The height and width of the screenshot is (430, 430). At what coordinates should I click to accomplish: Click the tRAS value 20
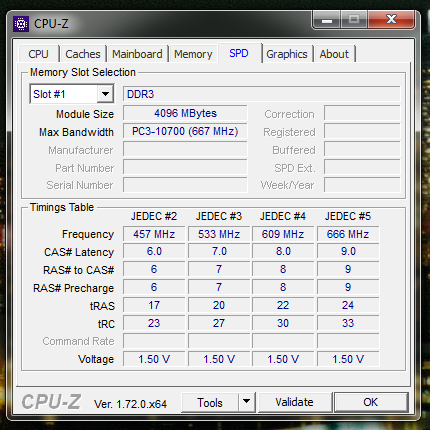219,305
